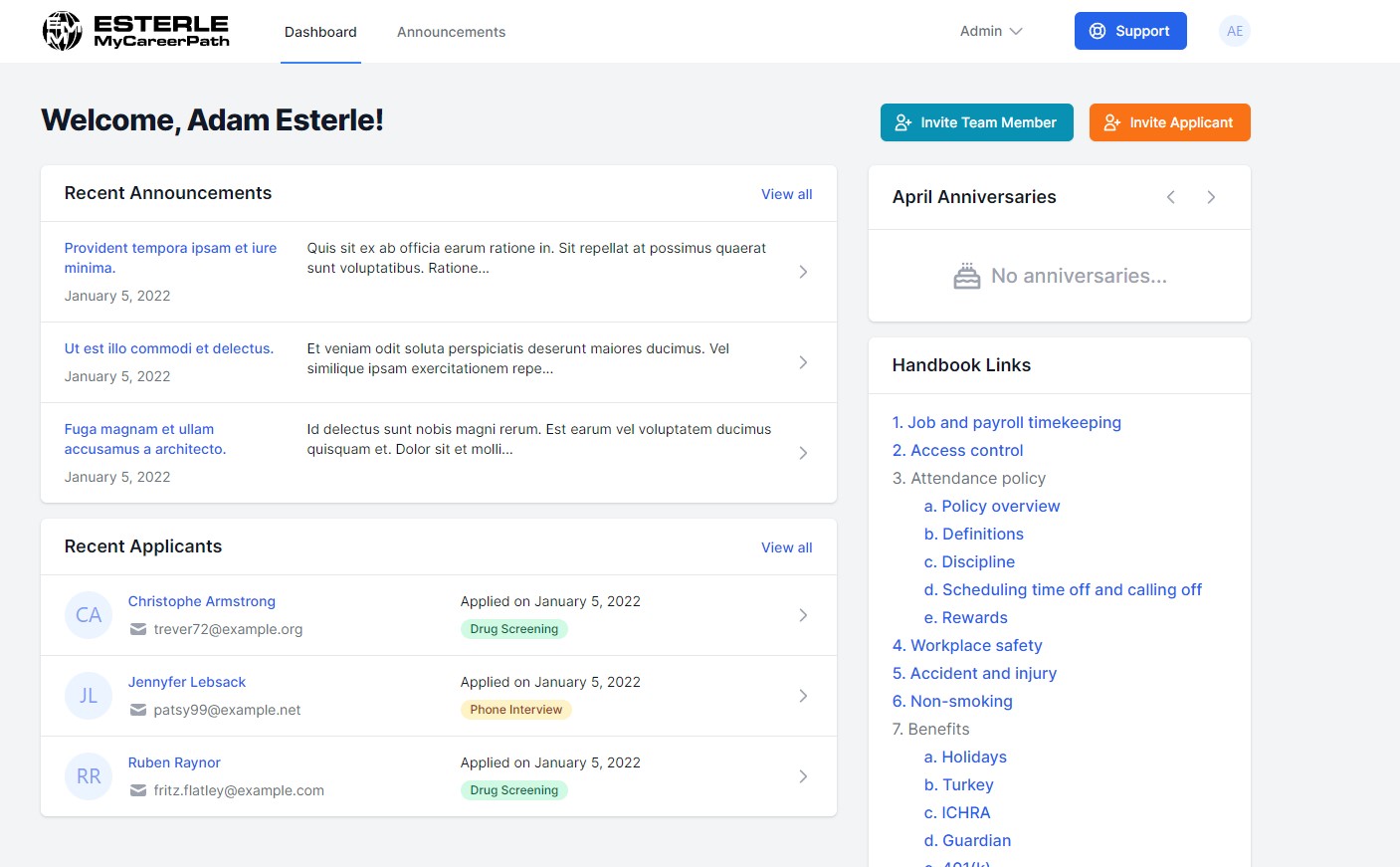Open handbook link Accident and injury
This screenshot has width=1400, height=867.
(974, 673)
